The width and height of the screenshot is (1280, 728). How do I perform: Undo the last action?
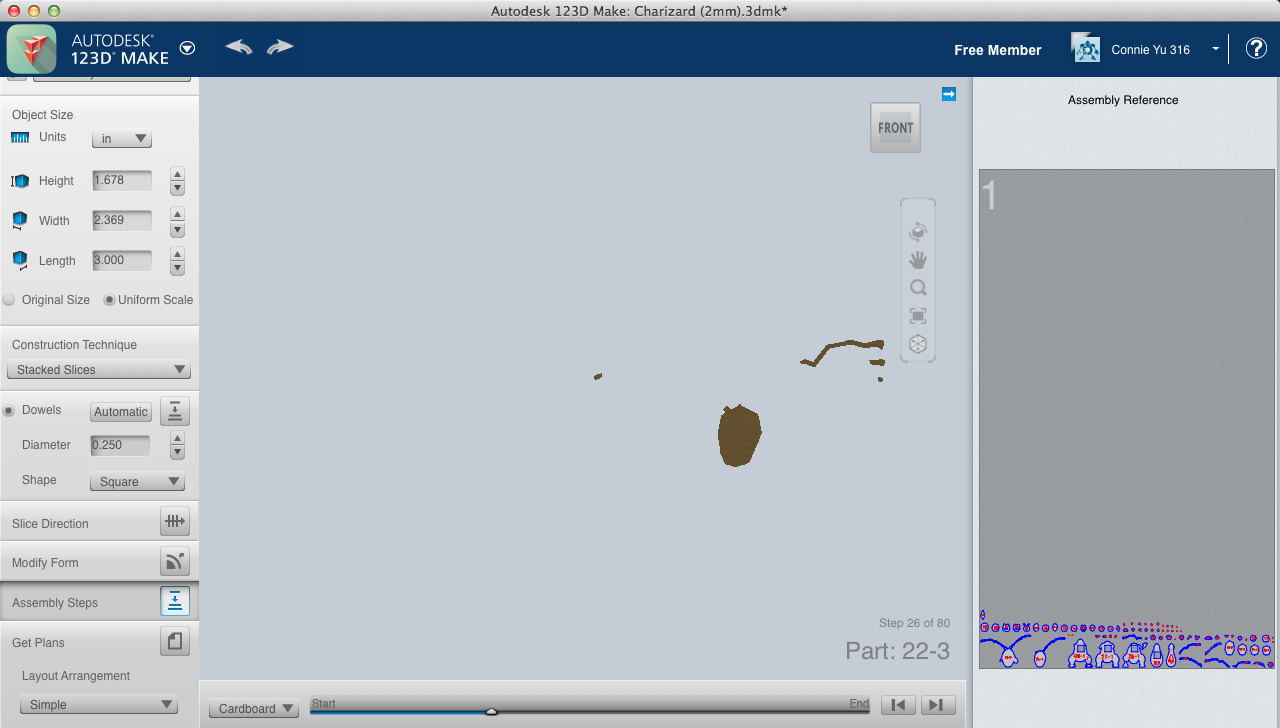point(239,47)
